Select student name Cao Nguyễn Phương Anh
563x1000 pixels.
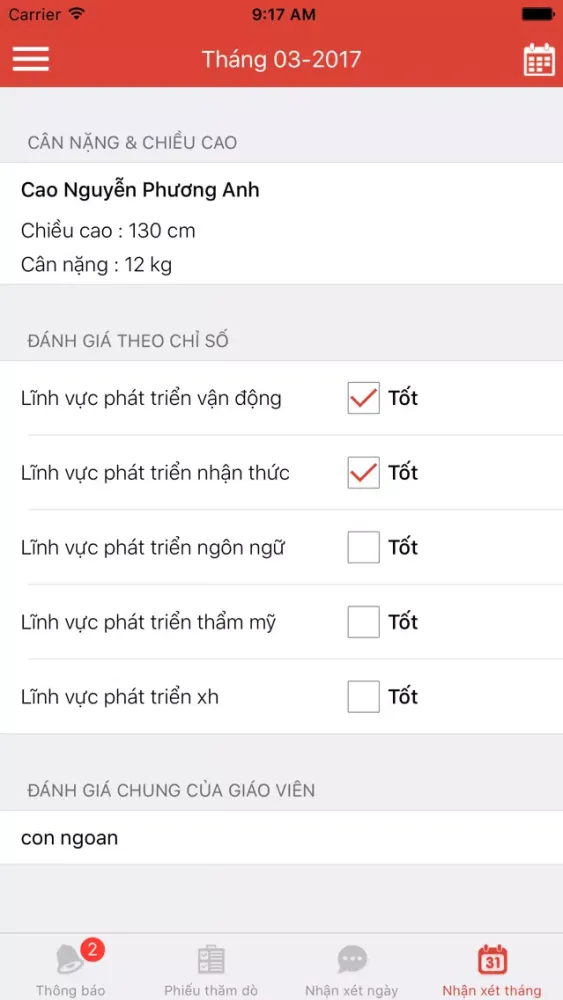click(140, 191)
